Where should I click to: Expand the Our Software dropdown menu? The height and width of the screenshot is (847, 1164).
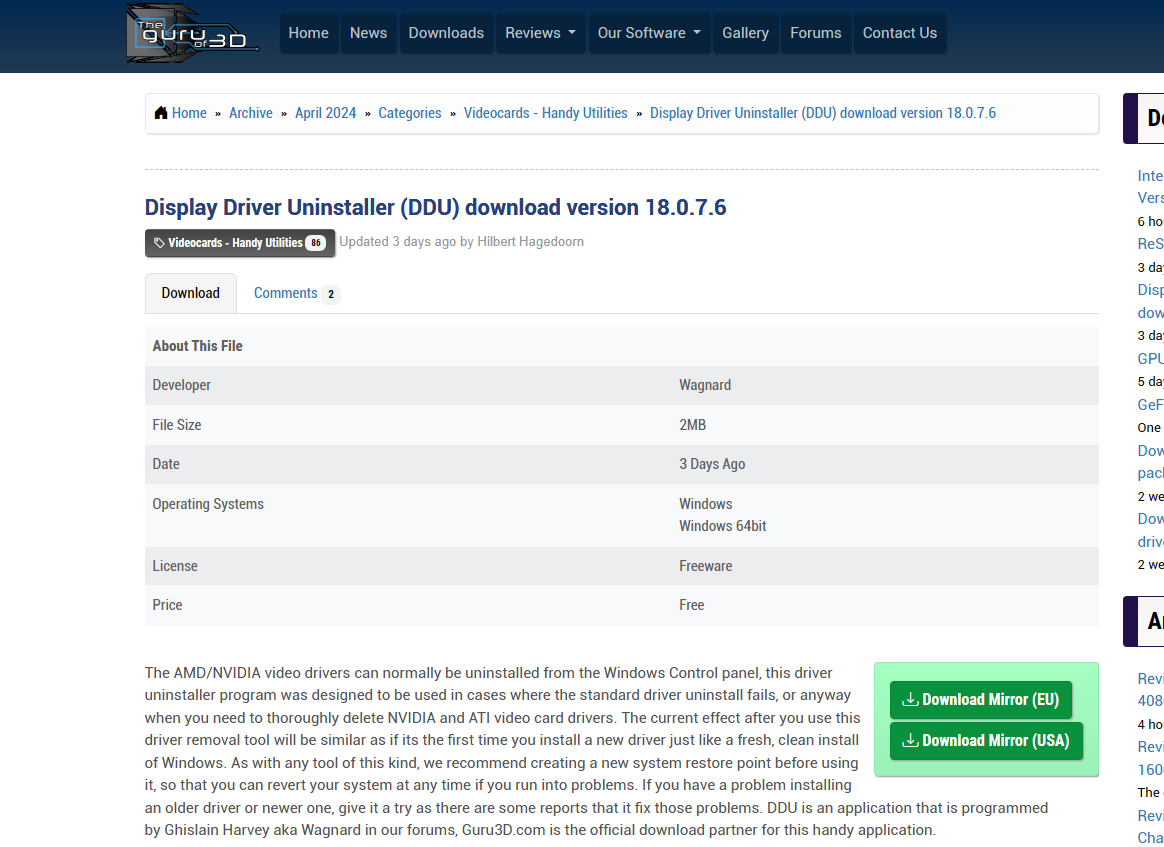click(x=650, y=33)
